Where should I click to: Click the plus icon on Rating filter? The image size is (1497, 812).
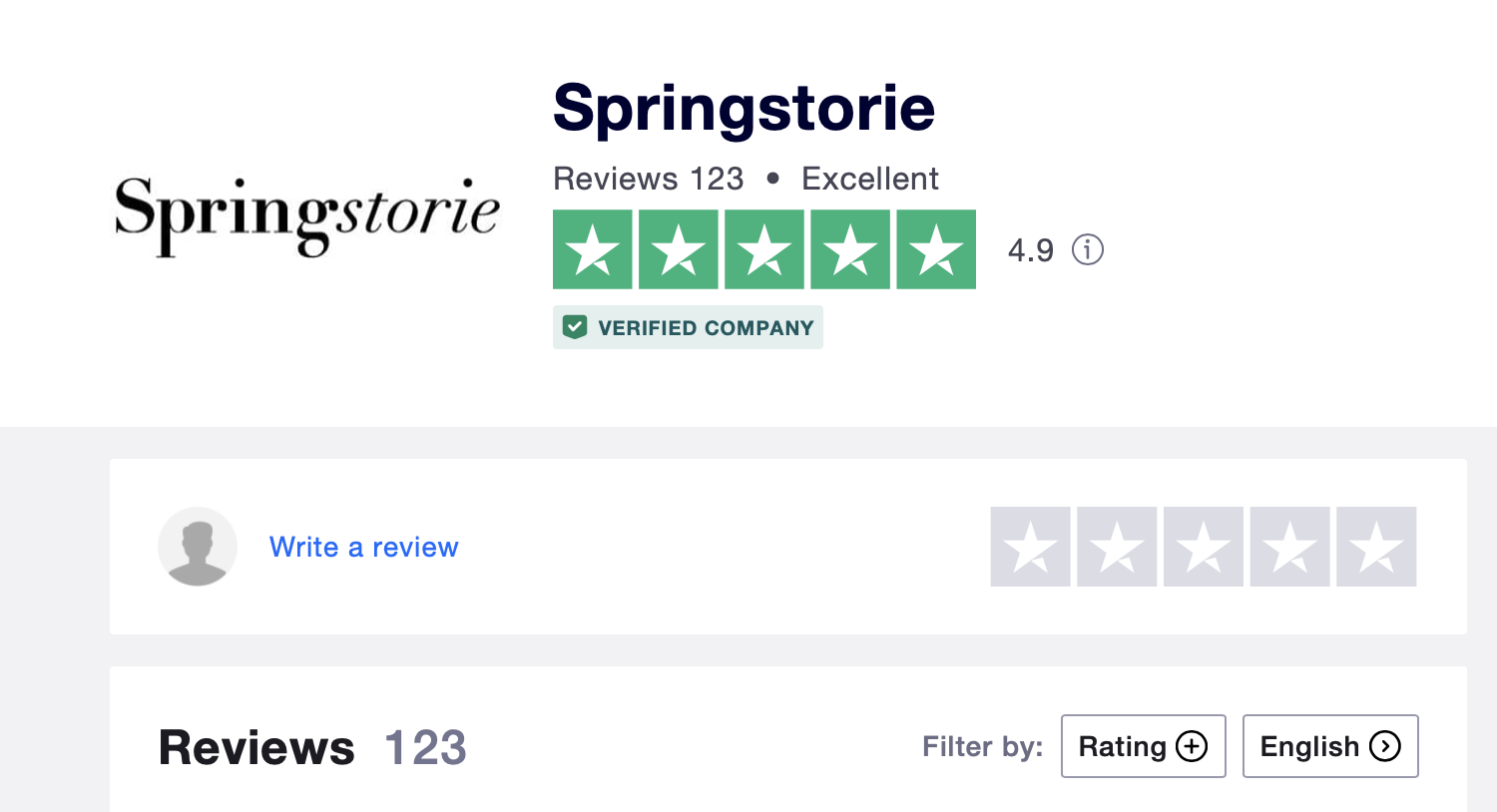click(x=1192, y=746)
